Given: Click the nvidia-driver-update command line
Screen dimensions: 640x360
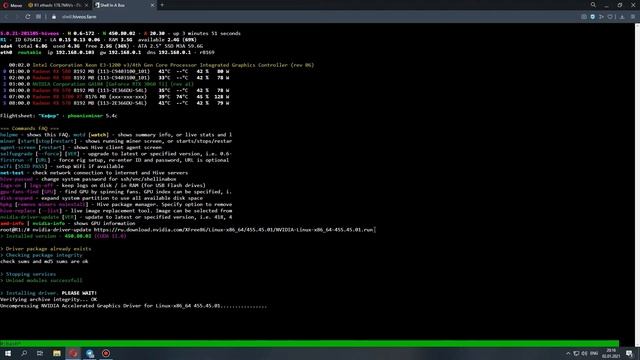Looking at the screenshot, I should 187,230.
